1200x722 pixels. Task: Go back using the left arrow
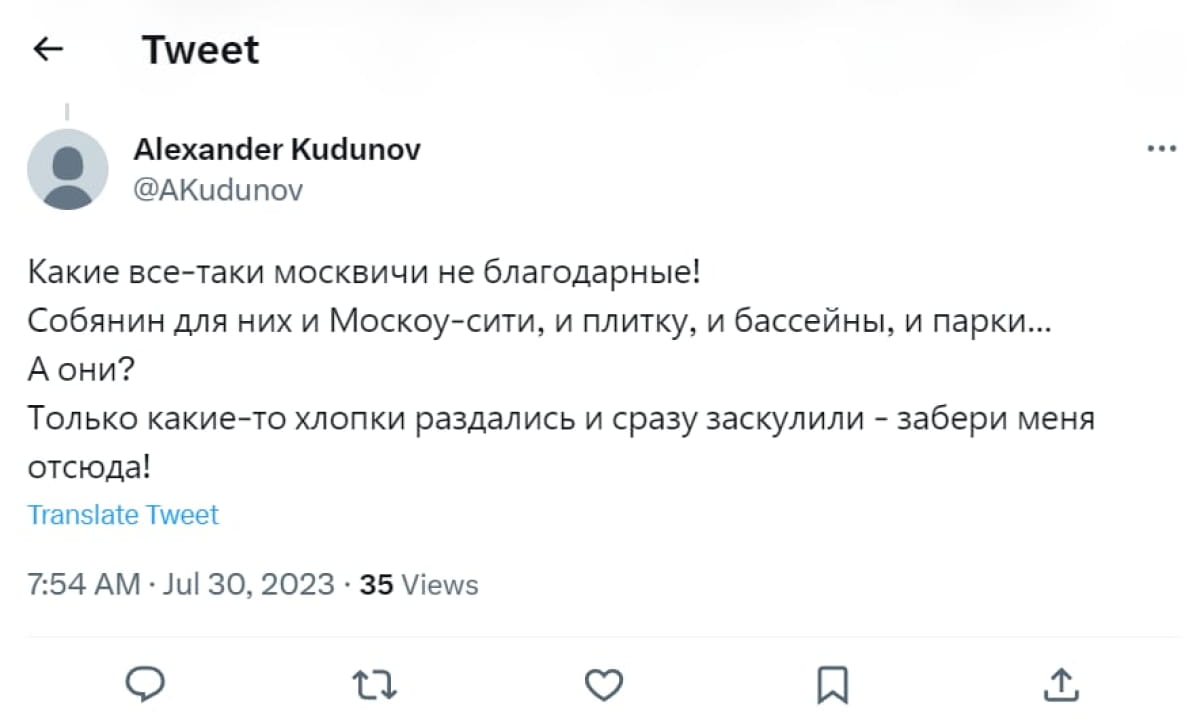[x=49, y=49]
